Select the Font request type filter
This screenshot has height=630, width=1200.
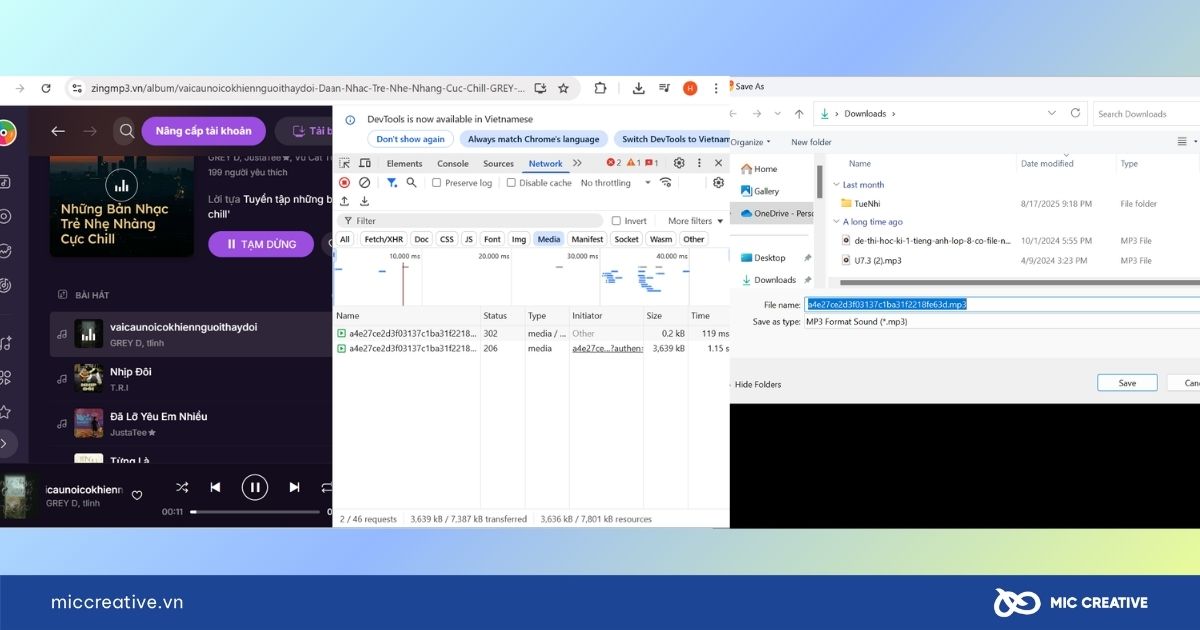pos(492,239)
